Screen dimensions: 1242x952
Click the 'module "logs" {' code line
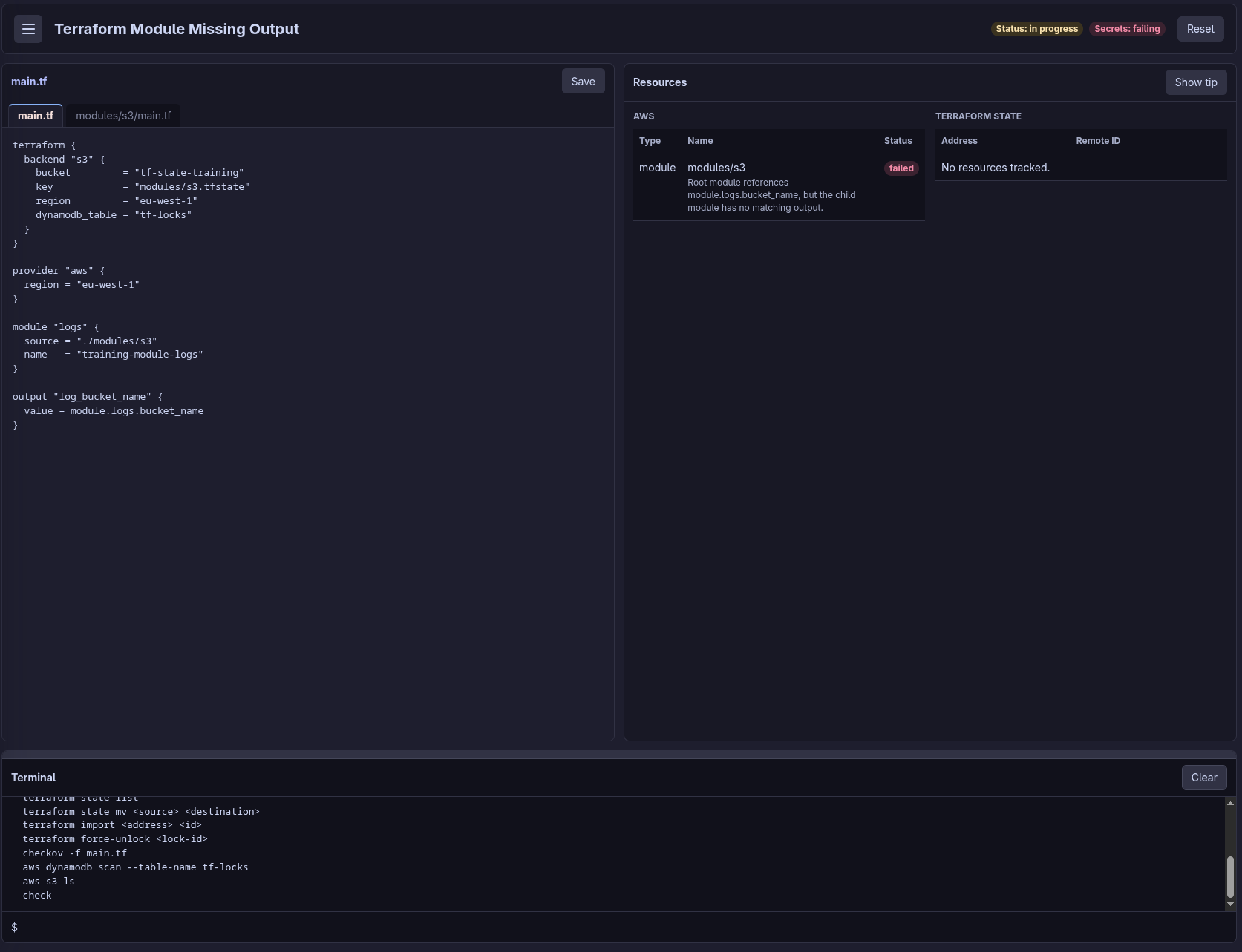click(56, 327)
